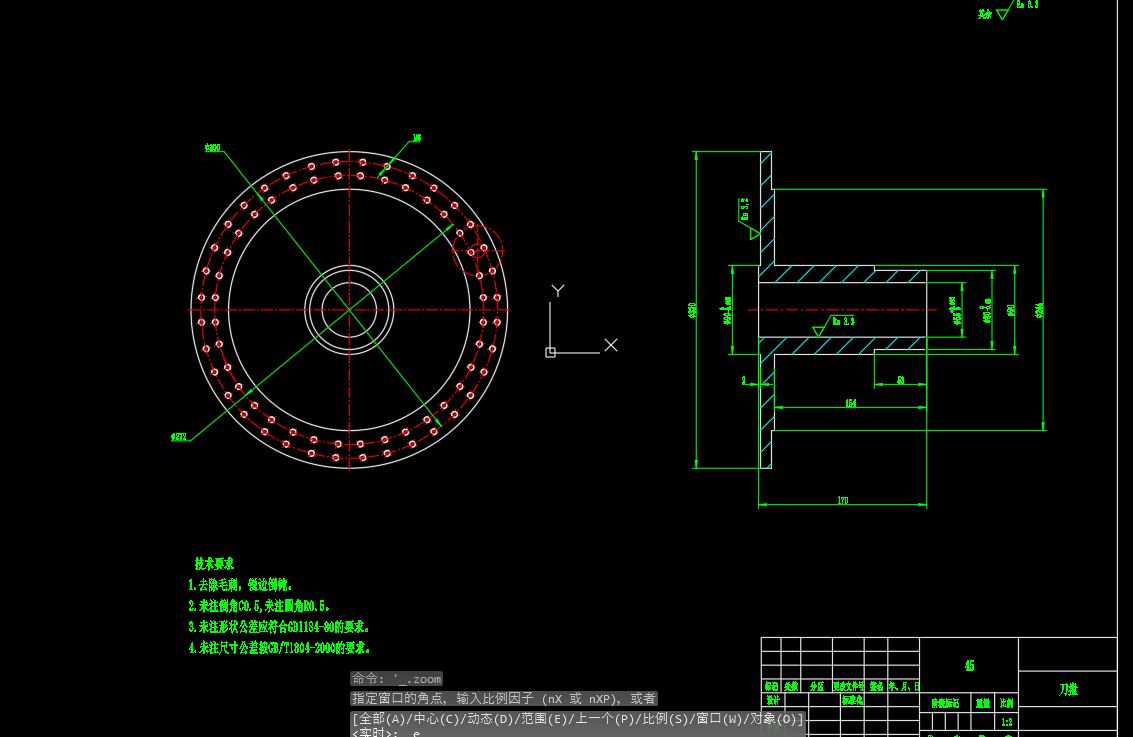Choose the 范围(E) zoom option
The width and height of the screenshot is (1133, 737).
coord(547,718)
